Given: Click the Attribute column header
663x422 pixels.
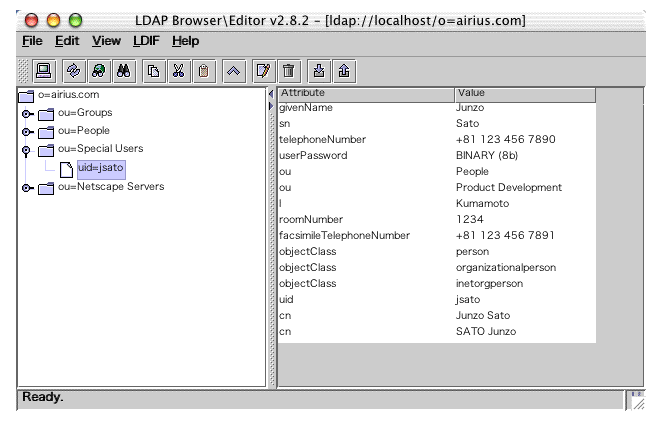Looking at the screenshot, I should [x=366, y=94].
